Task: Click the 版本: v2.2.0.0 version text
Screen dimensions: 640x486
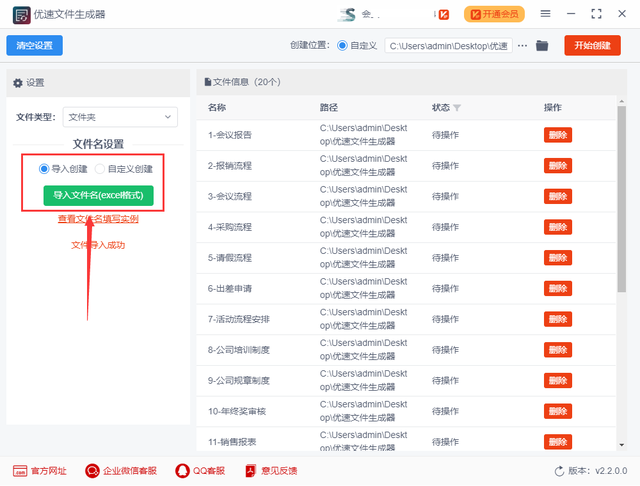Action: pos(598,471)
